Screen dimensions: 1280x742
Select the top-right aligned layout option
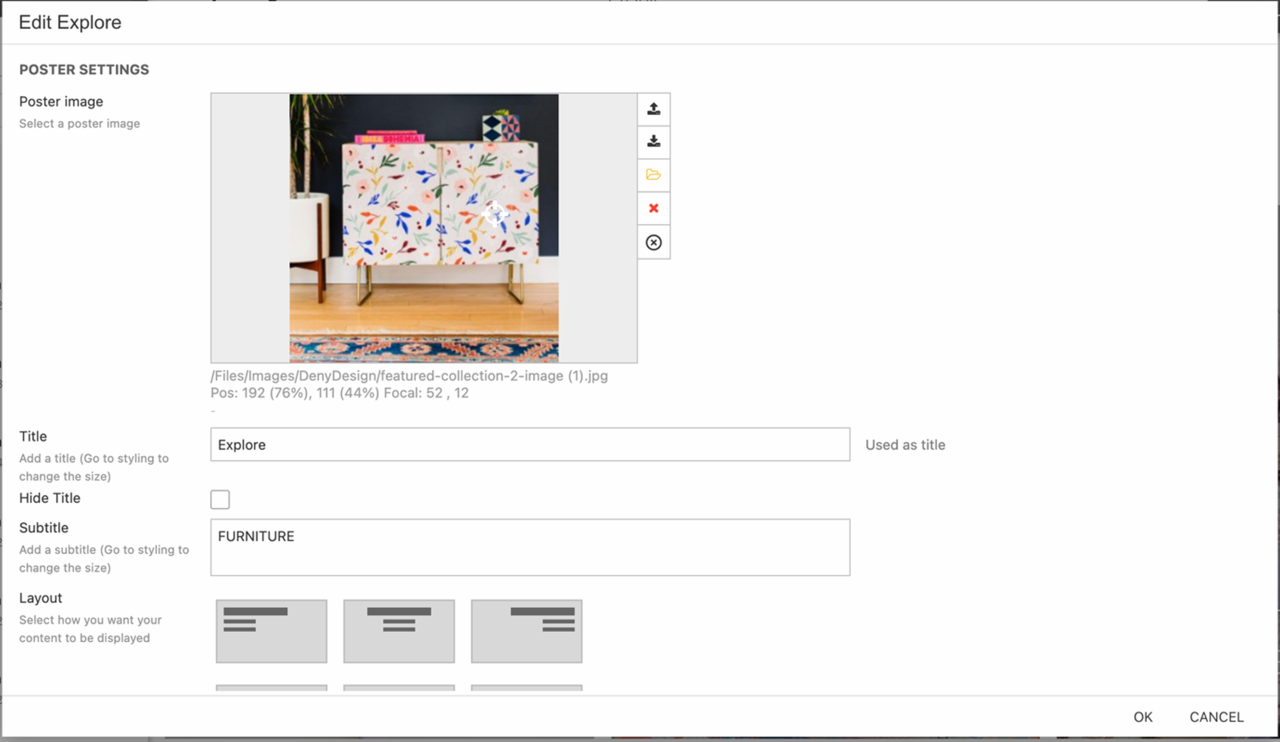pos(527,631)
